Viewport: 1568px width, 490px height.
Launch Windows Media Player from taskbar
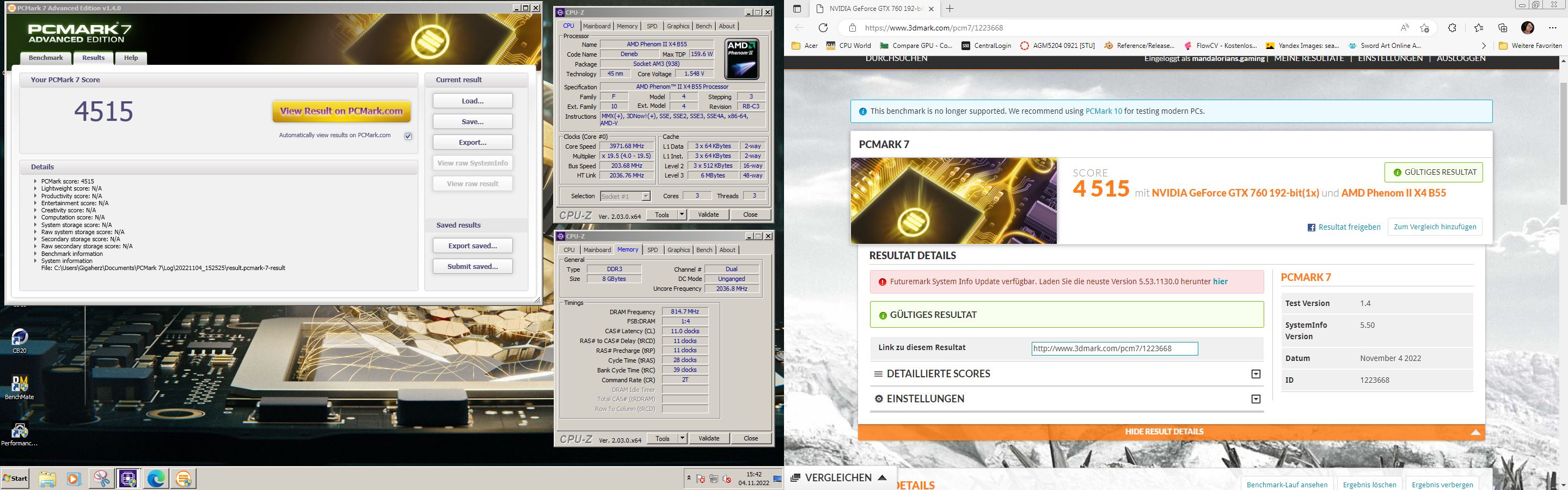[73, 479]
